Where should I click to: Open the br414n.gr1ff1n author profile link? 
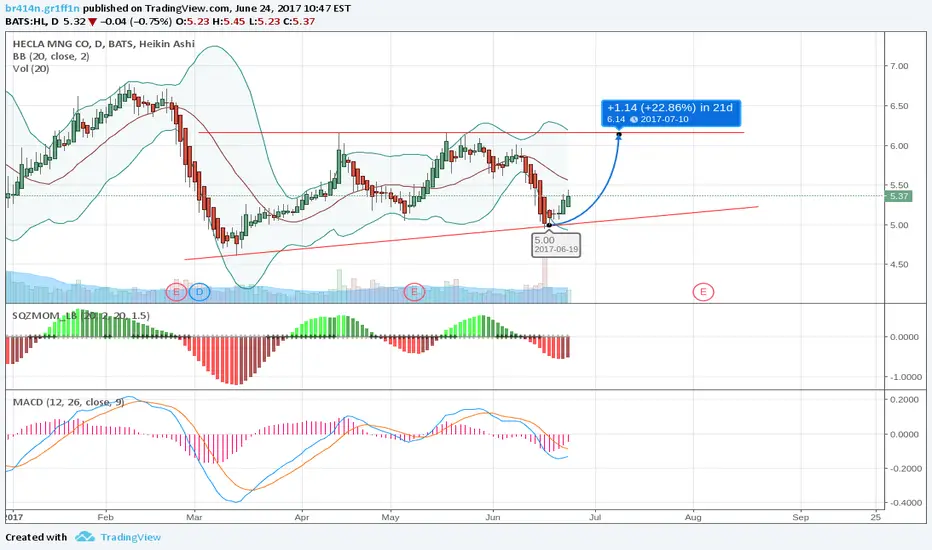42,8
